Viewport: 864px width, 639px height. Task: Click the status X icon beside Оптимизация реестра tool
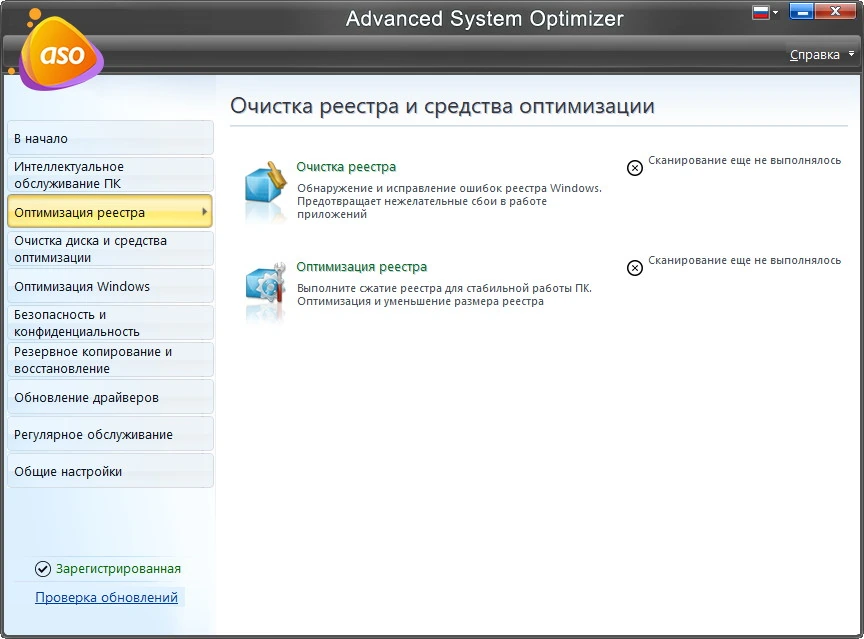pyautogui.click(x=635, y=268)
